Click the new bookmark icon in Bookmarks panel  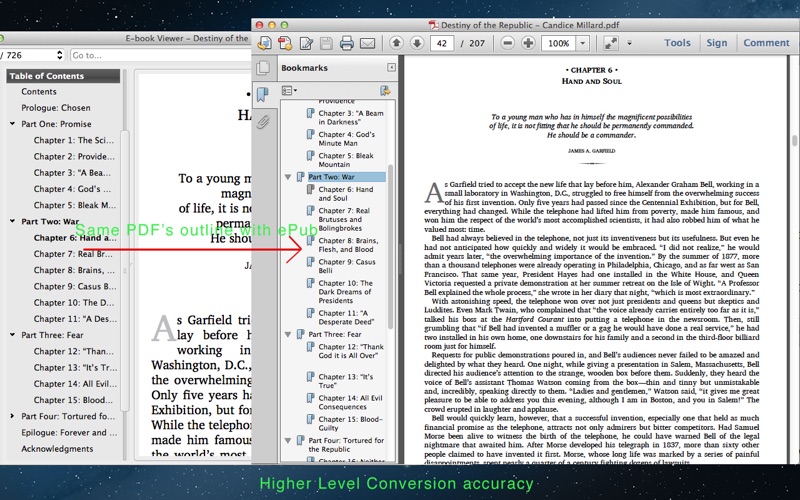[x=385, y=91]
